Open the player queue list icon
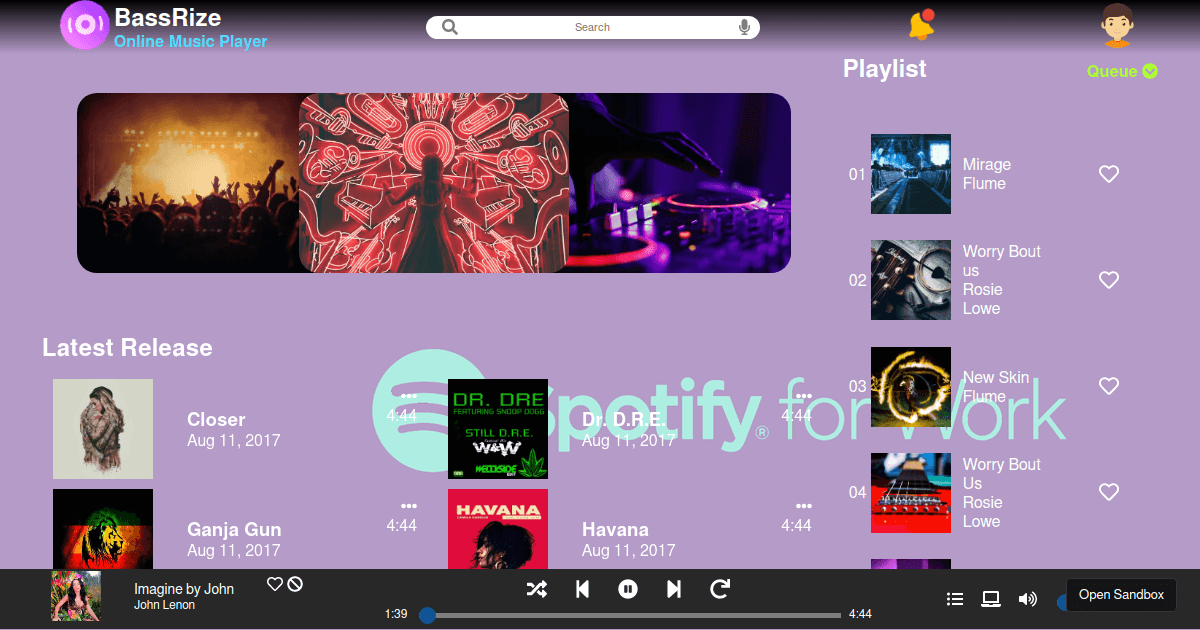The height and width of the screenshot is (630, 1200). [x=954, y=598]
